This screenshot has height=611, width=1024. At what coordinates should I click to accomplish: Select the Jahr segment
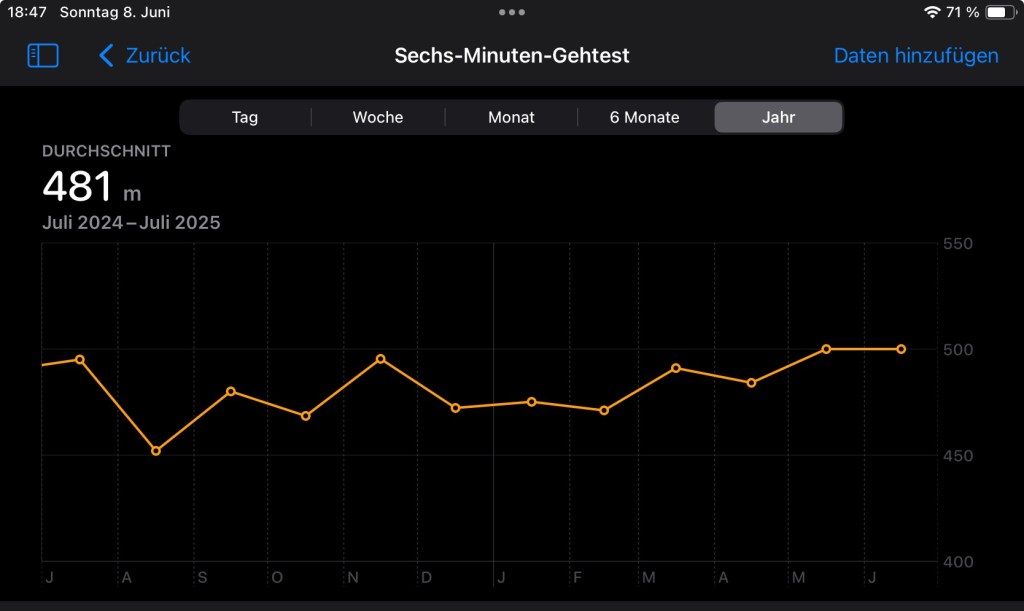coord(778,117)
